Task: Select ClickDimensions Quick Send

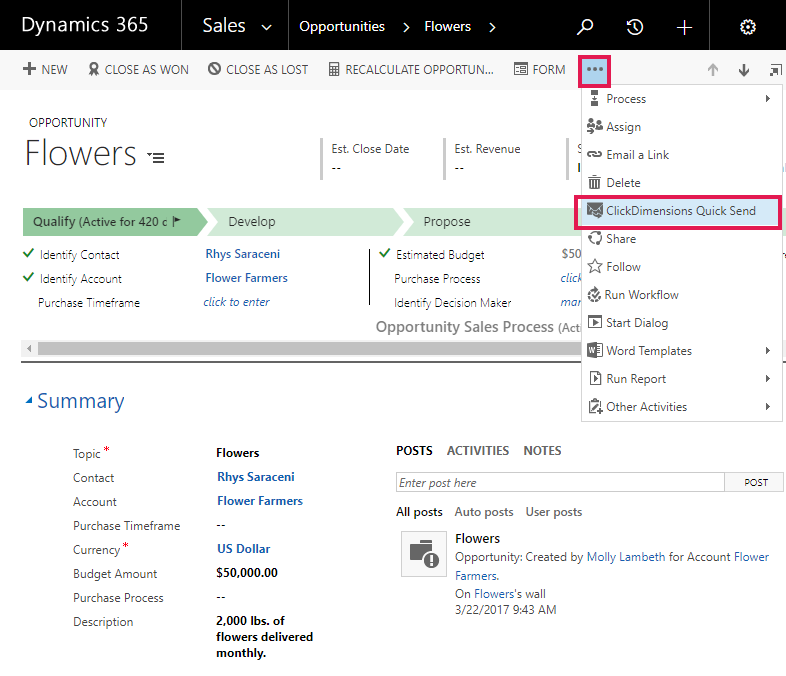Action: 678,211
